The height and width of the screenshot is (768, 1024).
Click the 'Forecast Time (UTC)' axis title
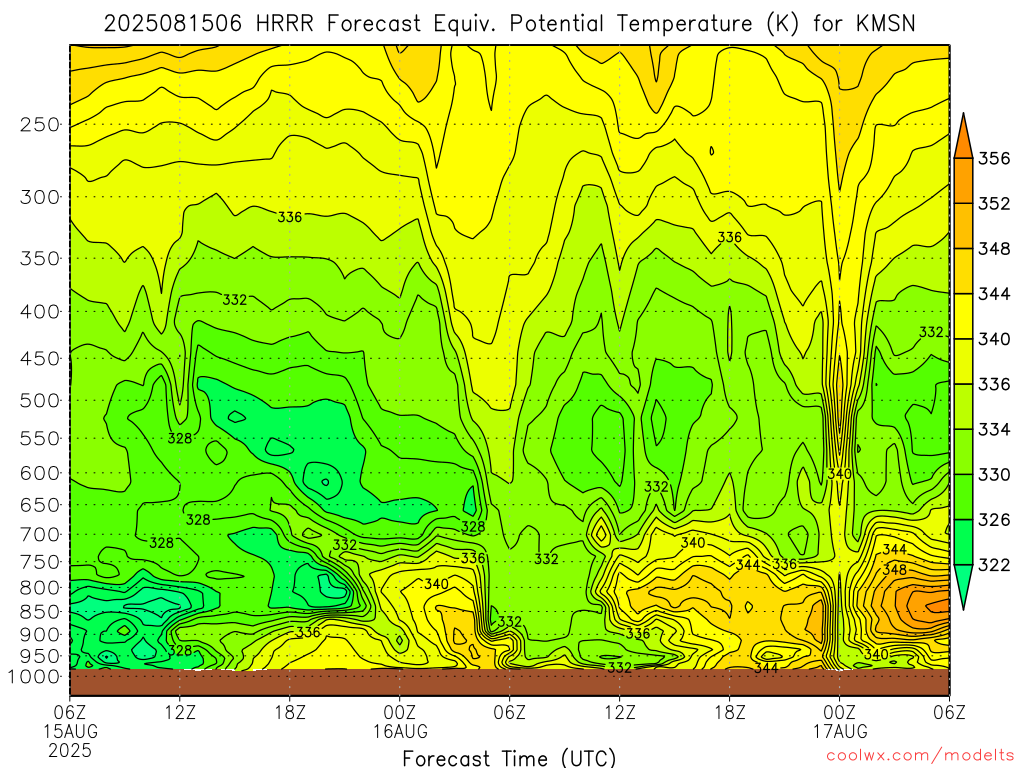509,758
